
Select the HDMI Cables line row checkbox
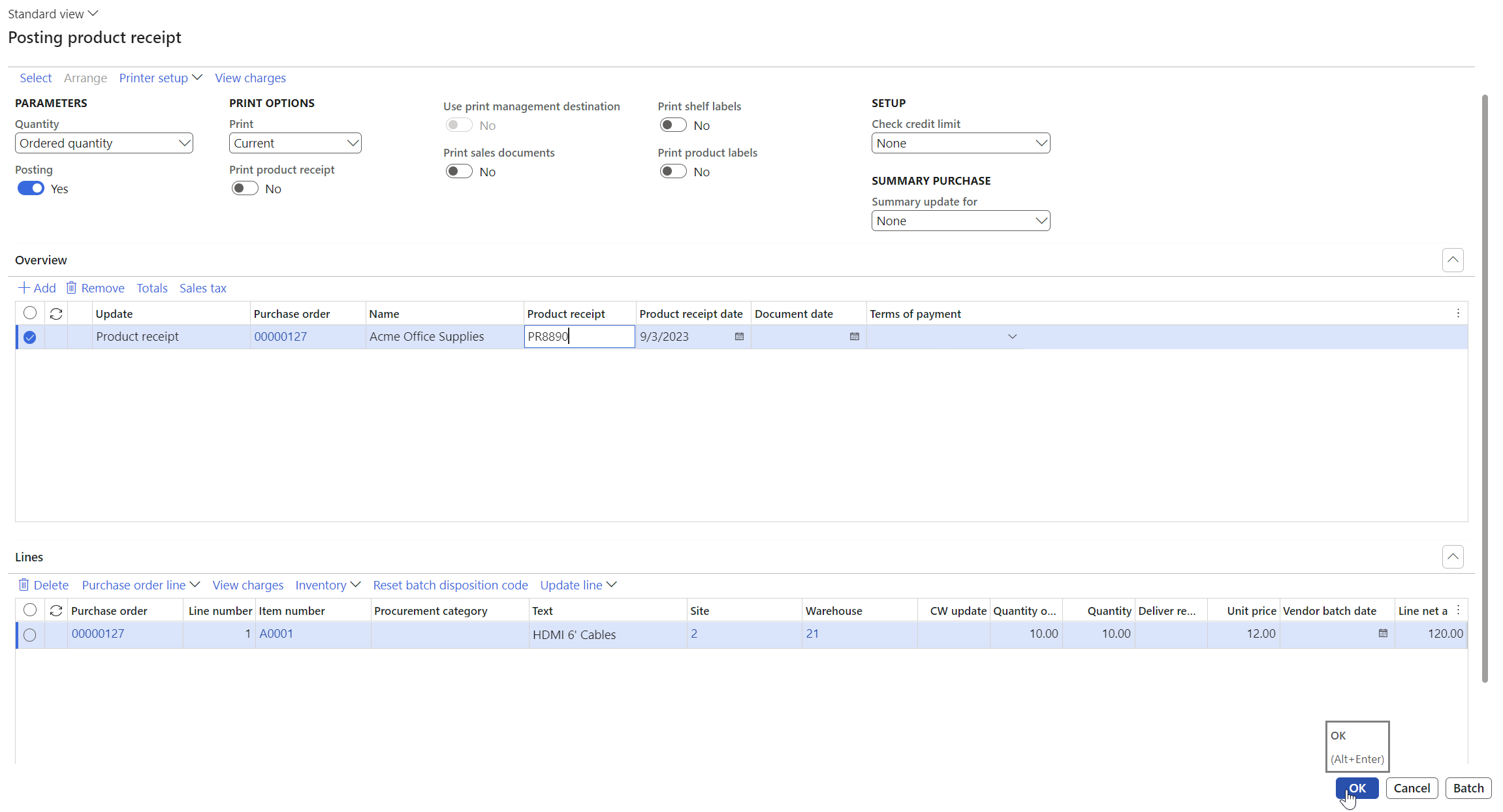coord(30,634)
